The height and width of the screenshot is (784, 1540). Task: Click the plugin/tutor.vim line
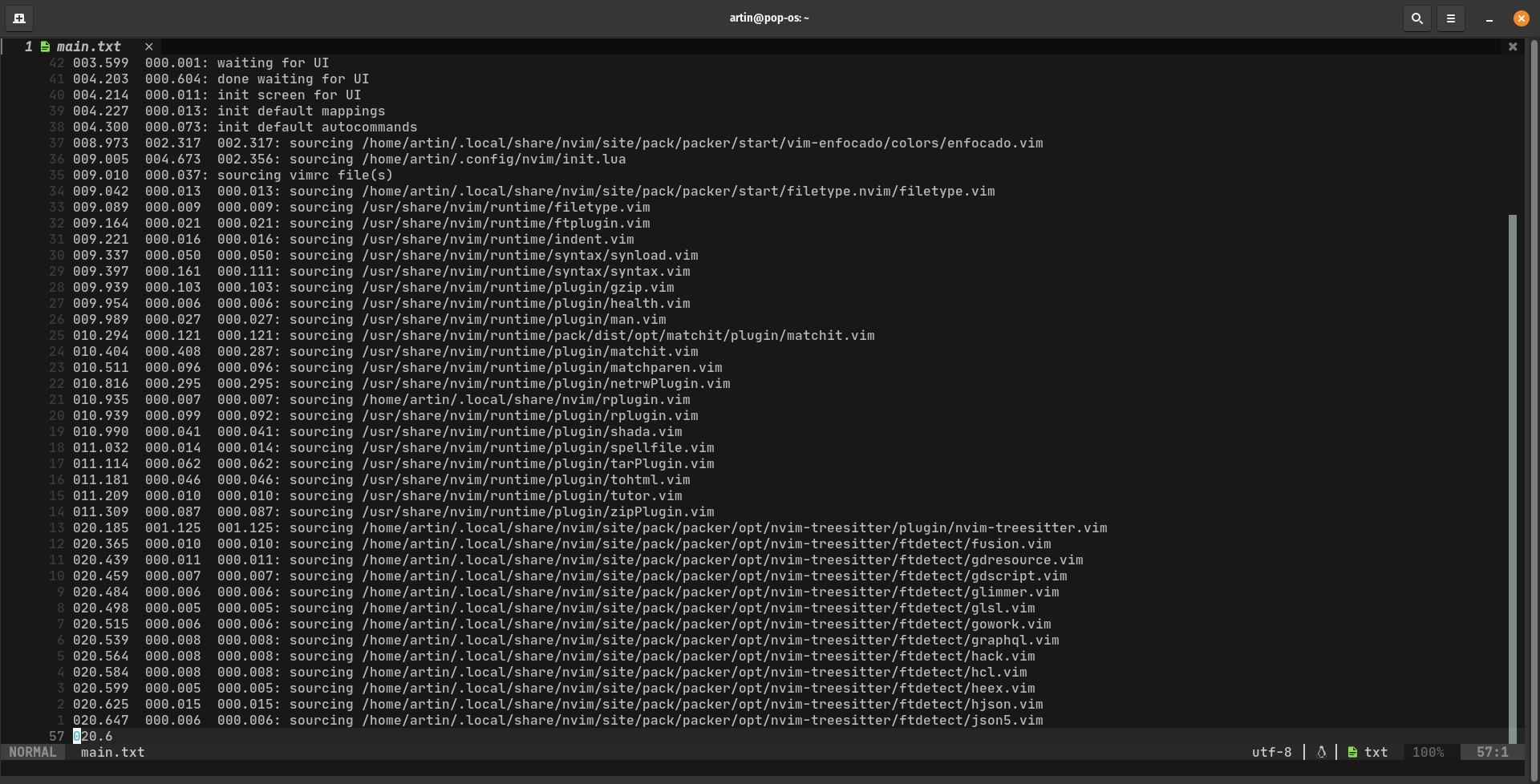click(x=377, y=495)
